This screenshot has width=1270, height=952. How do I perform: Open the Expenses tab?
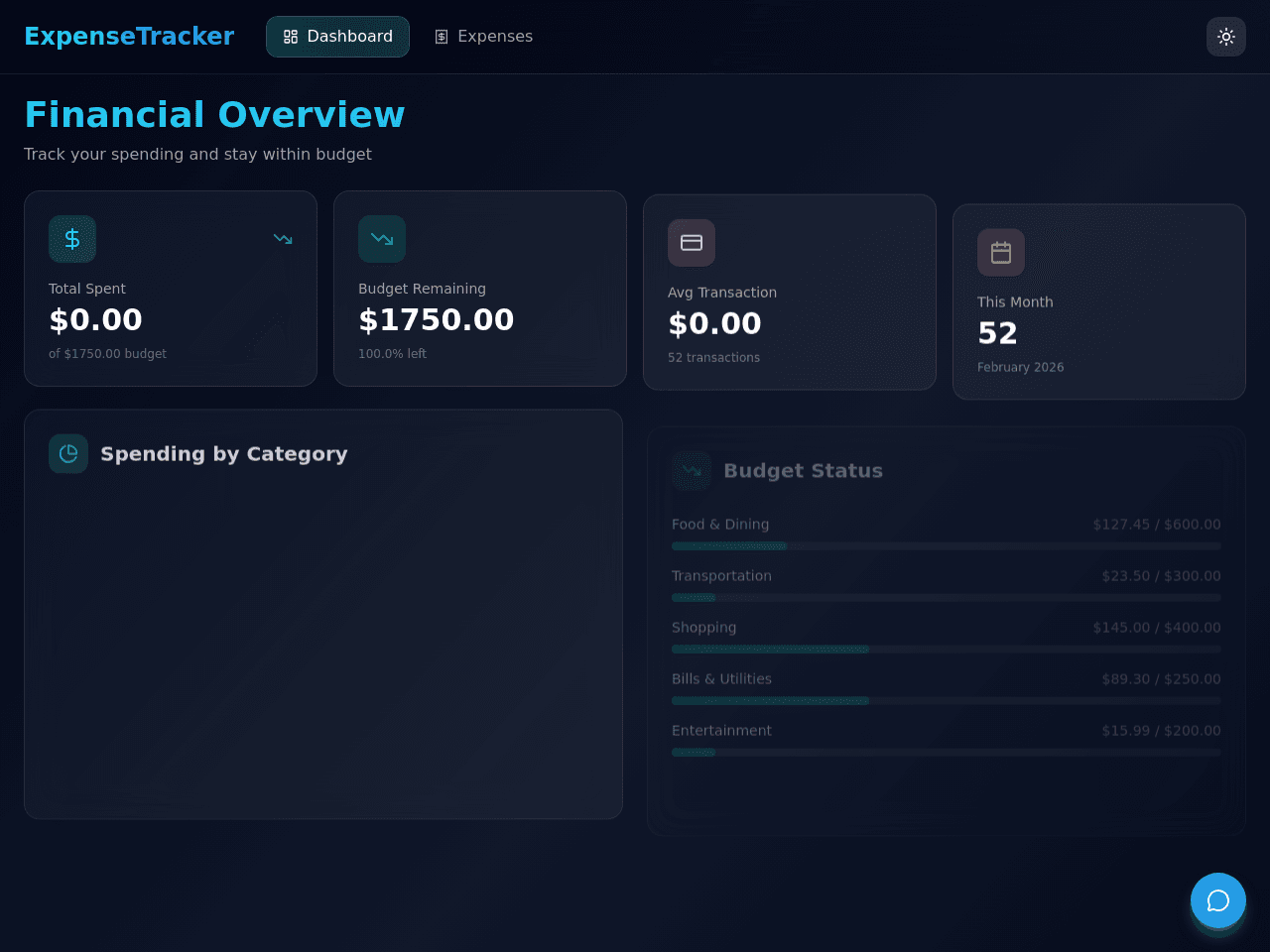tap(483, 37)
